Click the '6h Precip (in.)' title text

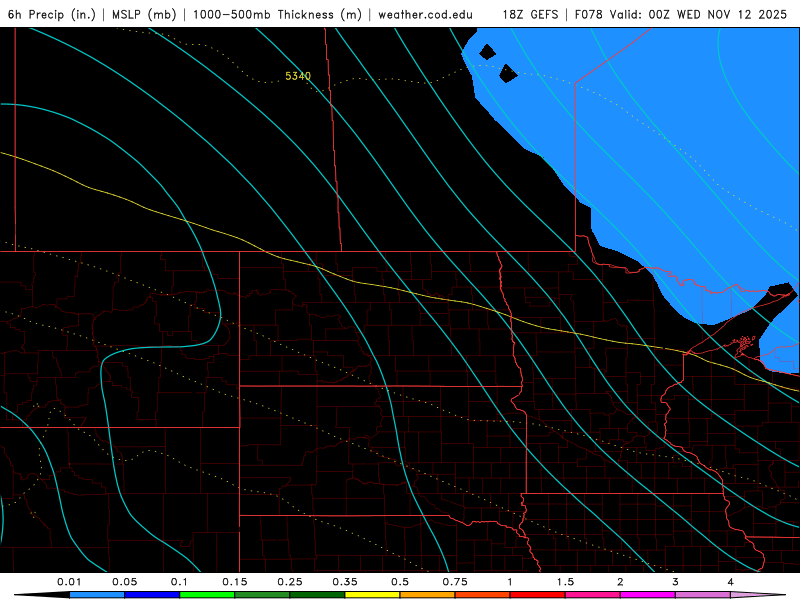52,14
